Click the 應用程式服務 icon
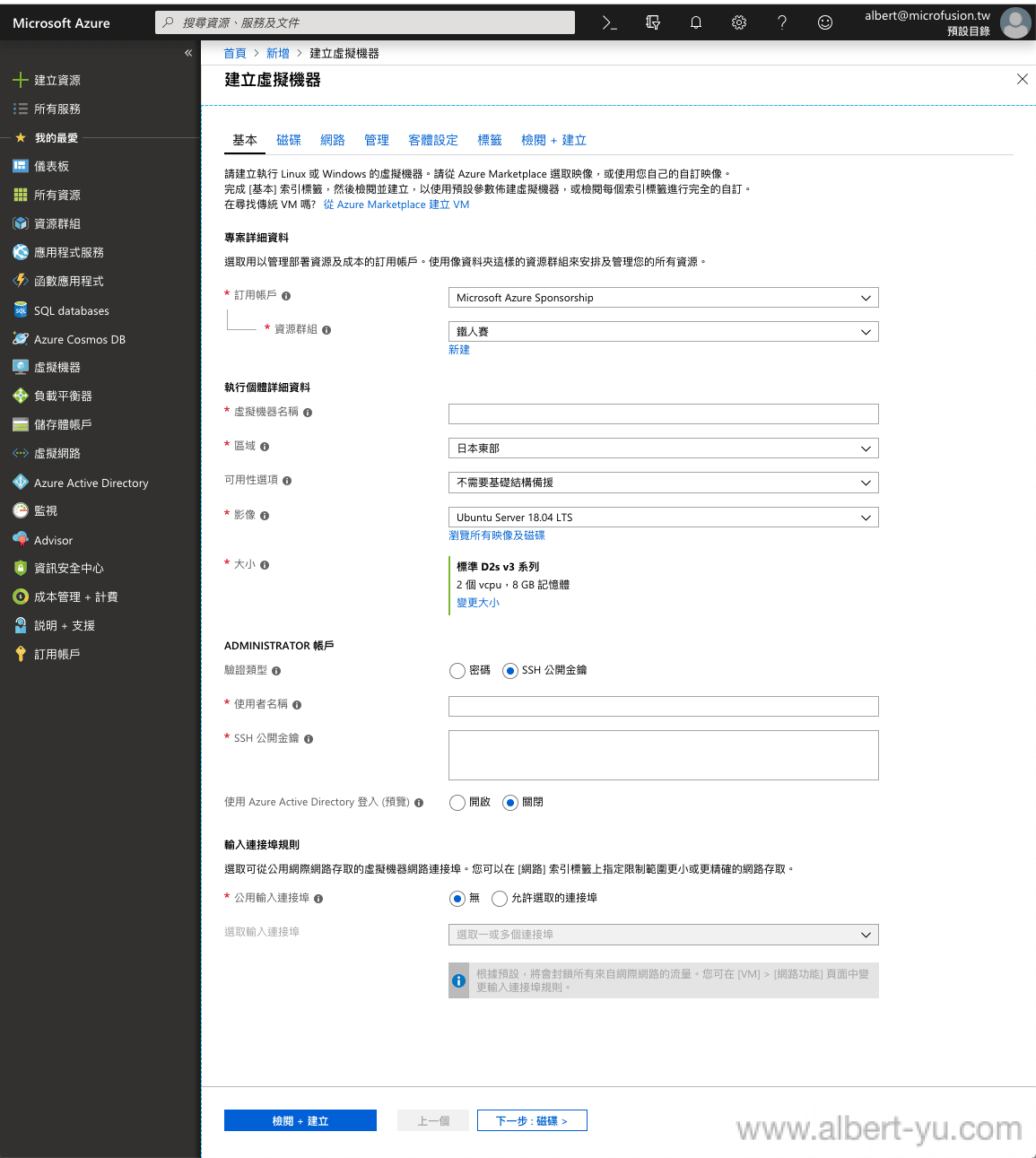The image size is (1036, 1158). point(21,252)
